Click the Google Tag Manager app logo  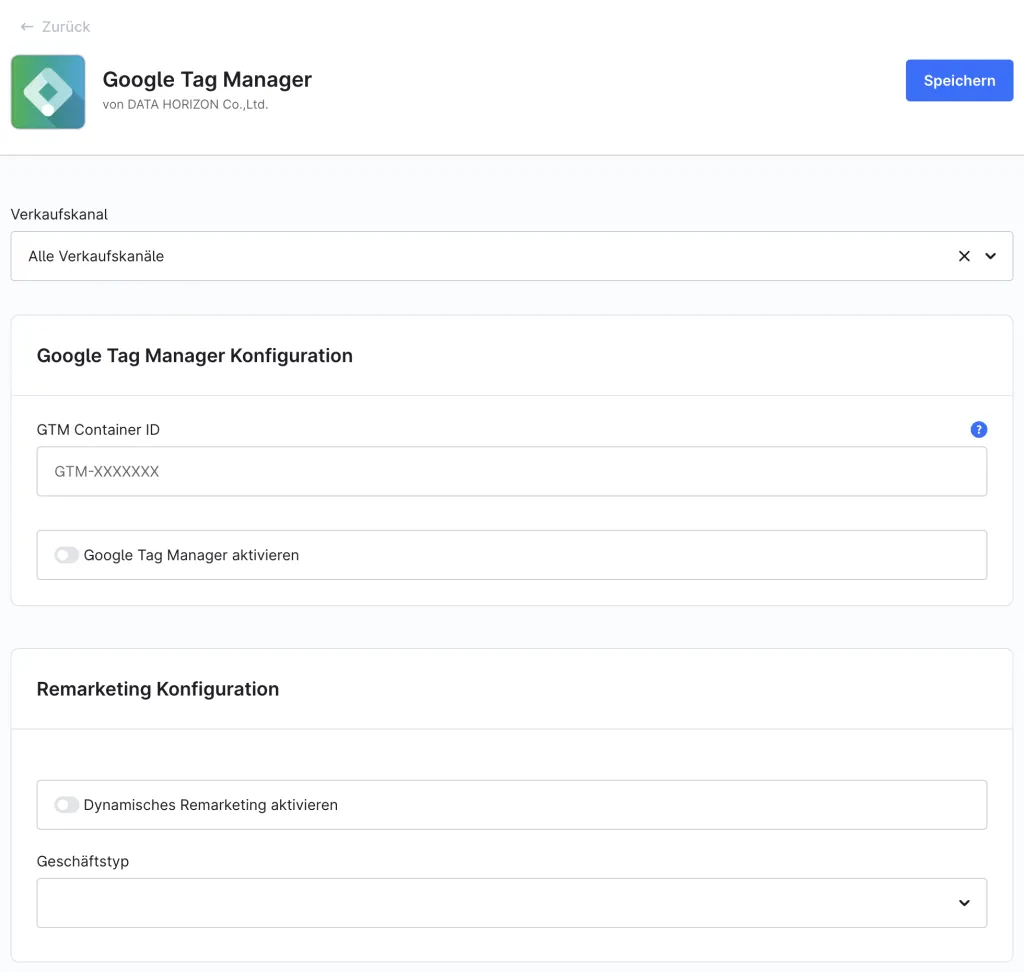[x=48, y=91]
